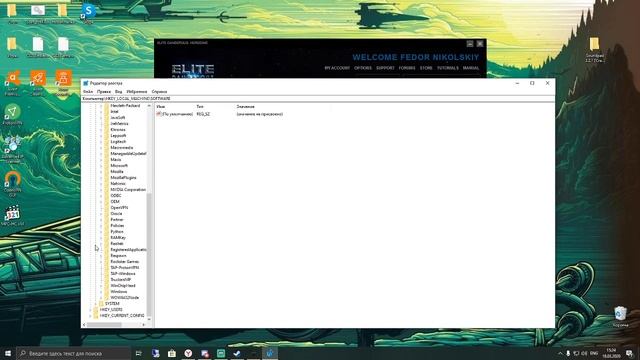
Task: Select the NVIDIA Corporation registry key
Action: tap(128, 190)
